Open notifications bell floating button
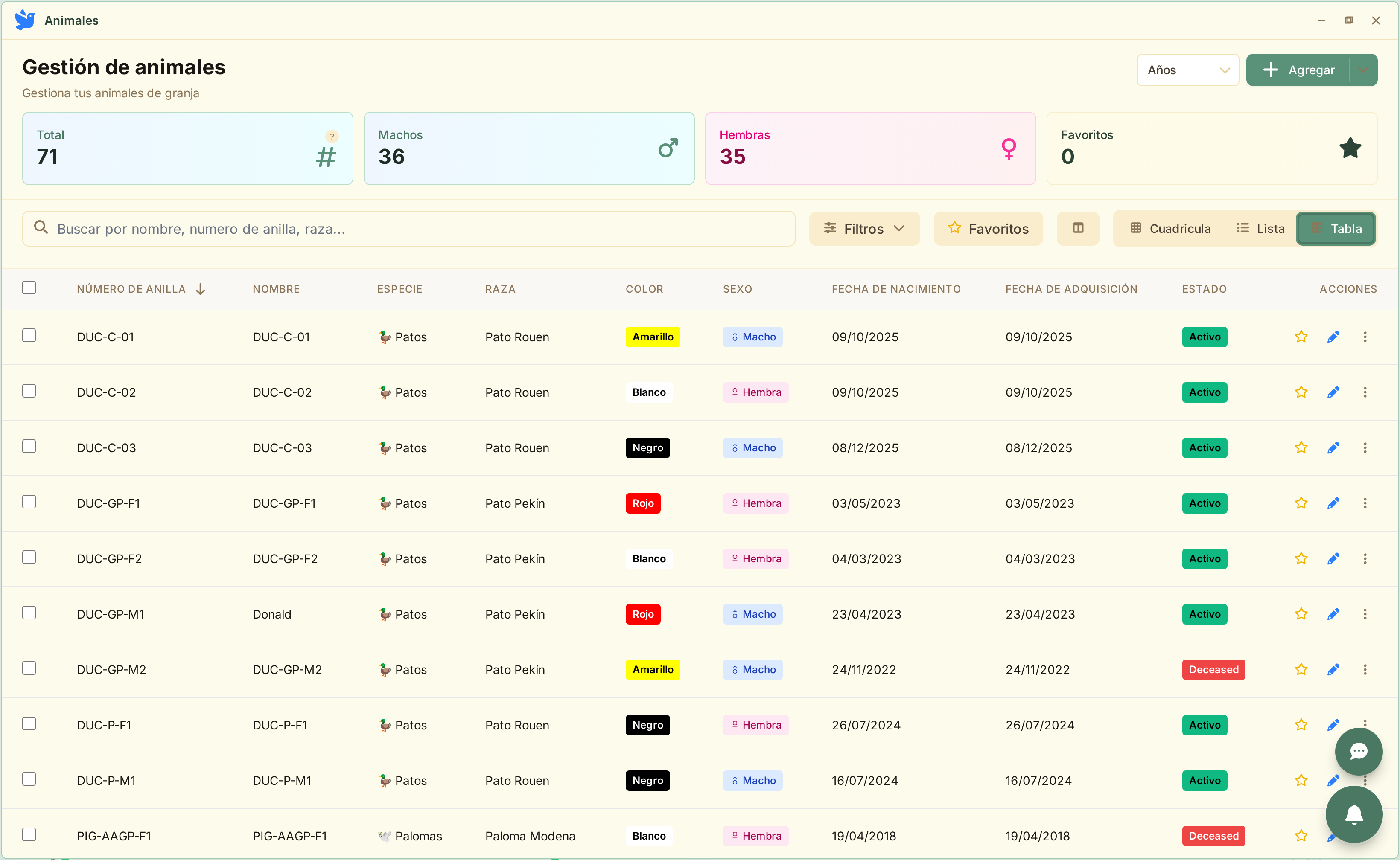Image resolution: width=1400 pixels, height=860 pixels. coord(1353,814)
